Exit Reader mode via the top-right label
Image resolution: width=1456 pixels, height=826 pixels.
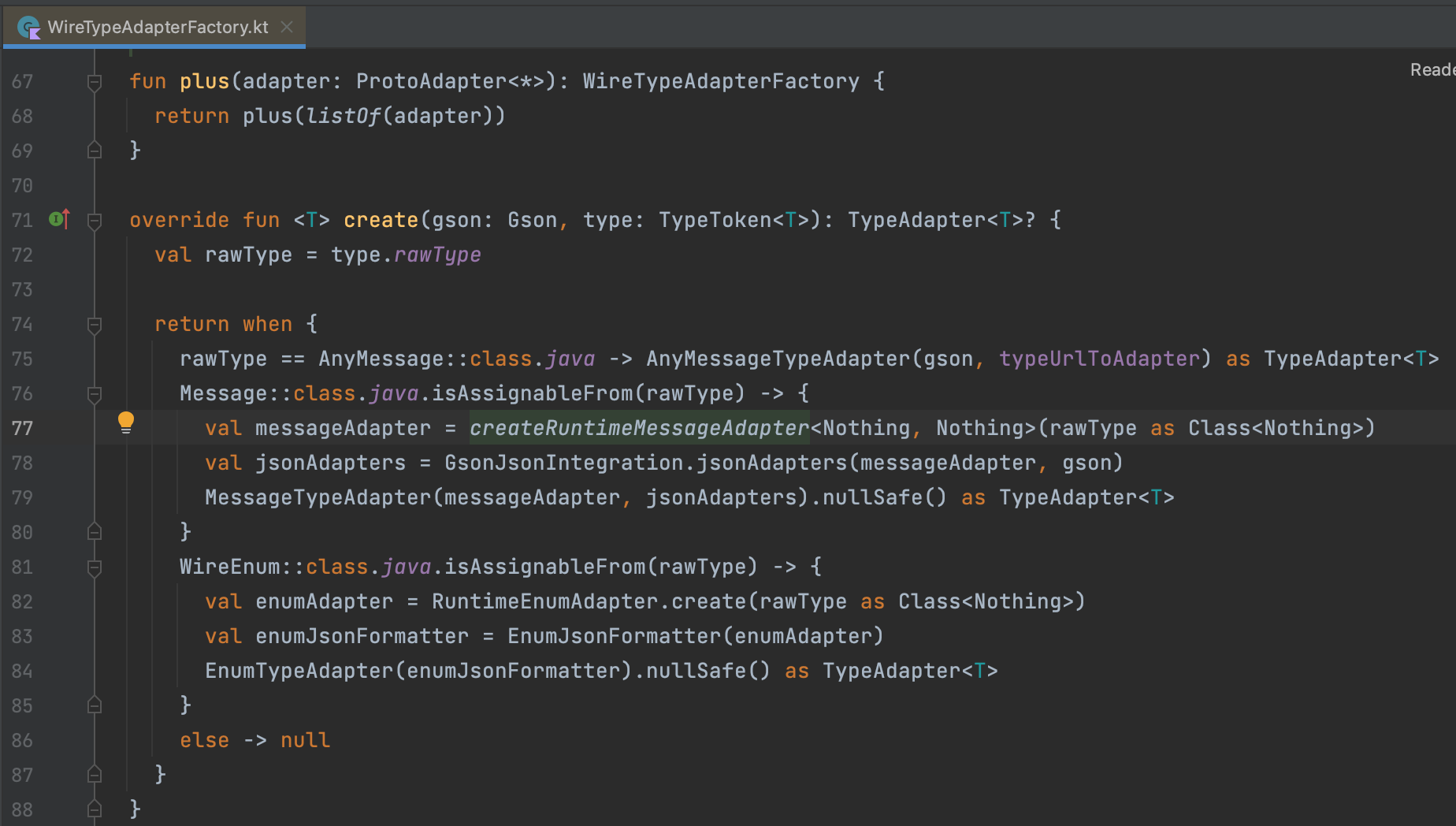1434,69
